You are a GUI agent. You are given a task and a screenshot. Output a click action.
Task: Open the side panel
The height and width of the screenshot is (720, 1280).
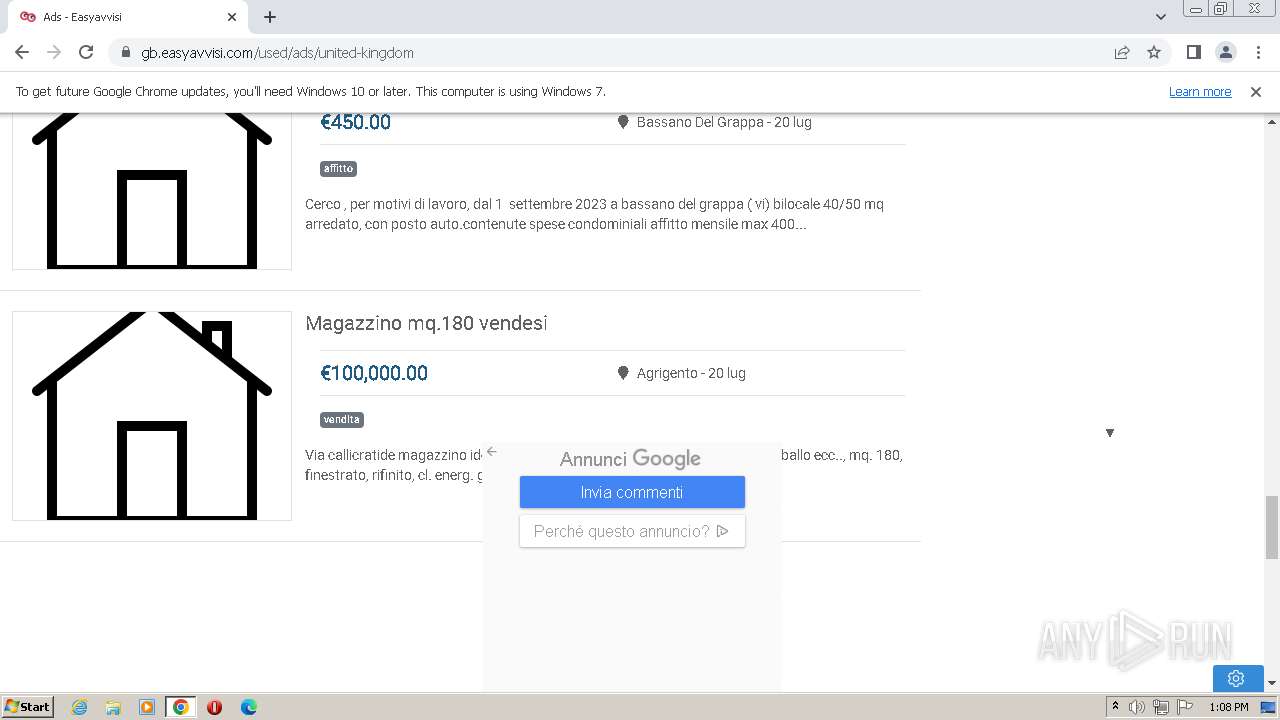[1193, 52]
